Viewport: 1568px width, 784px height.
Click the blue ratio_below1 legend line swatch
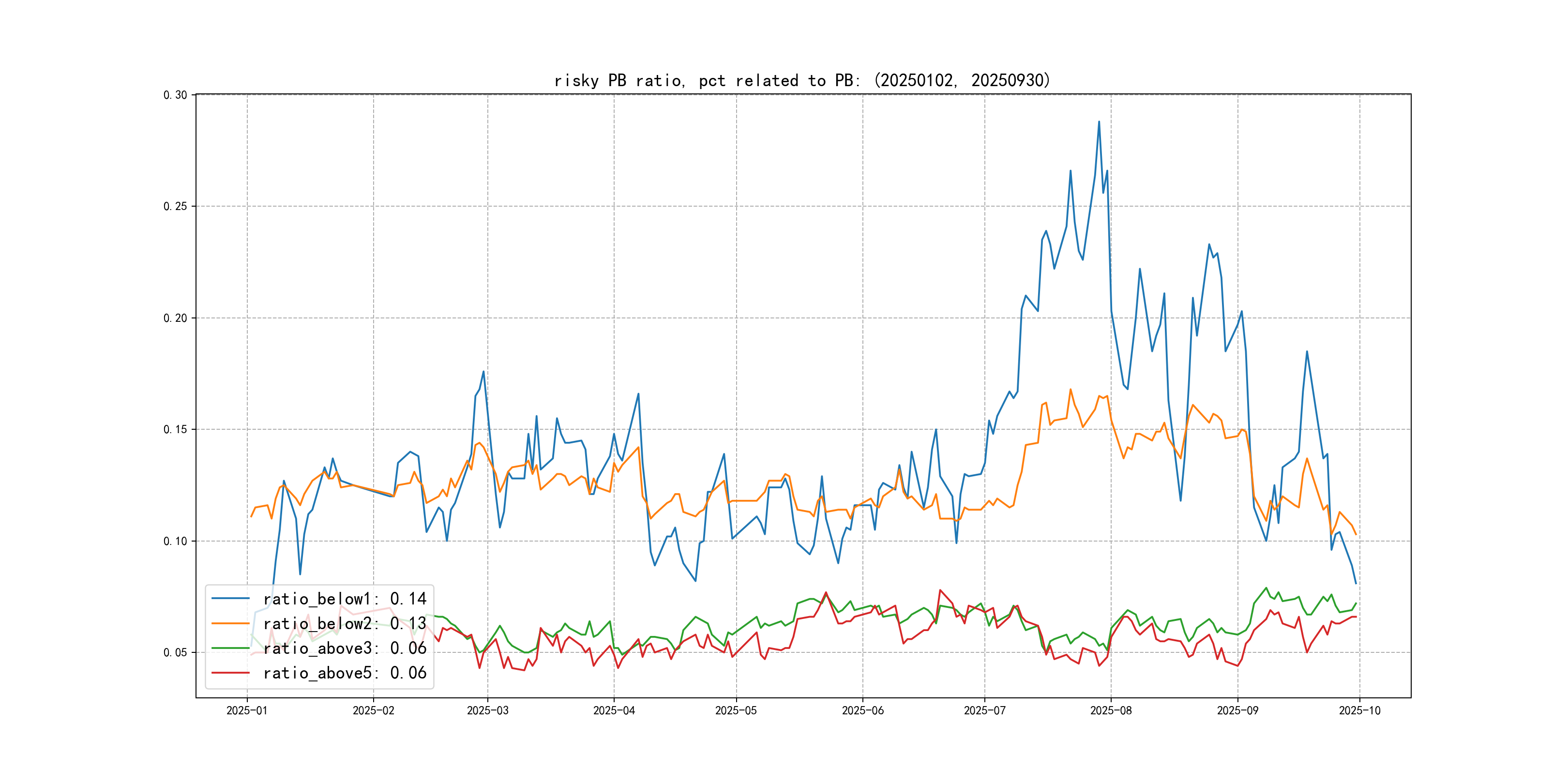tap(230, 599)
